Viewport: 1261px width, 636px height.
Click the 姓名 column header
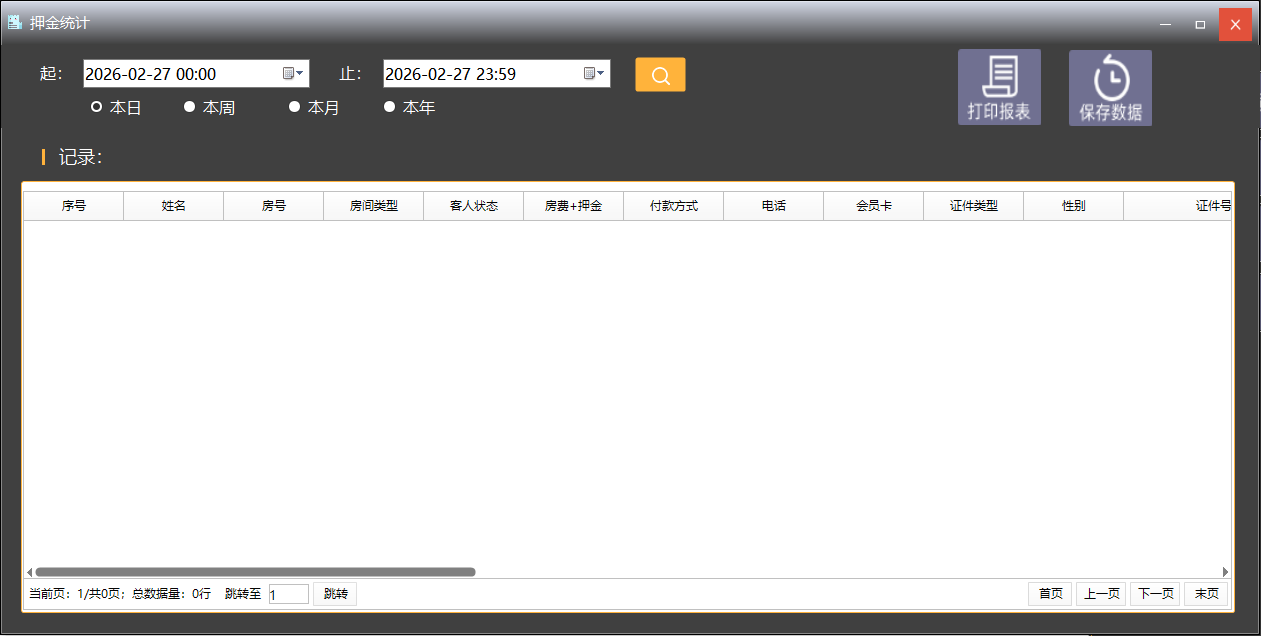click(174, 206)
